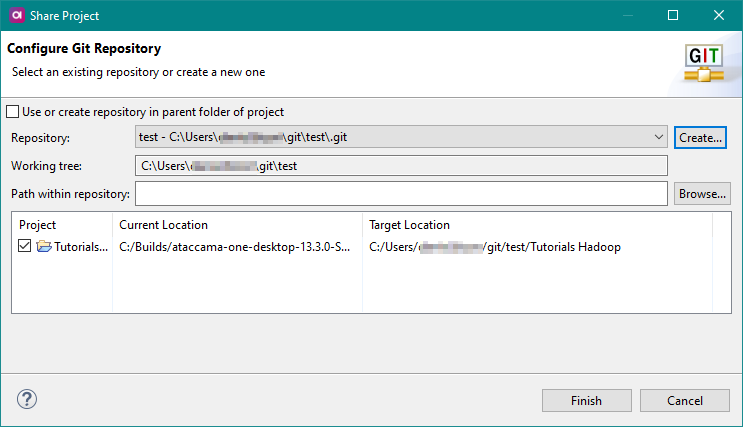Screen dimensions: 743x427
Task: Click the Working tree path field
Action: coord(400,165)
